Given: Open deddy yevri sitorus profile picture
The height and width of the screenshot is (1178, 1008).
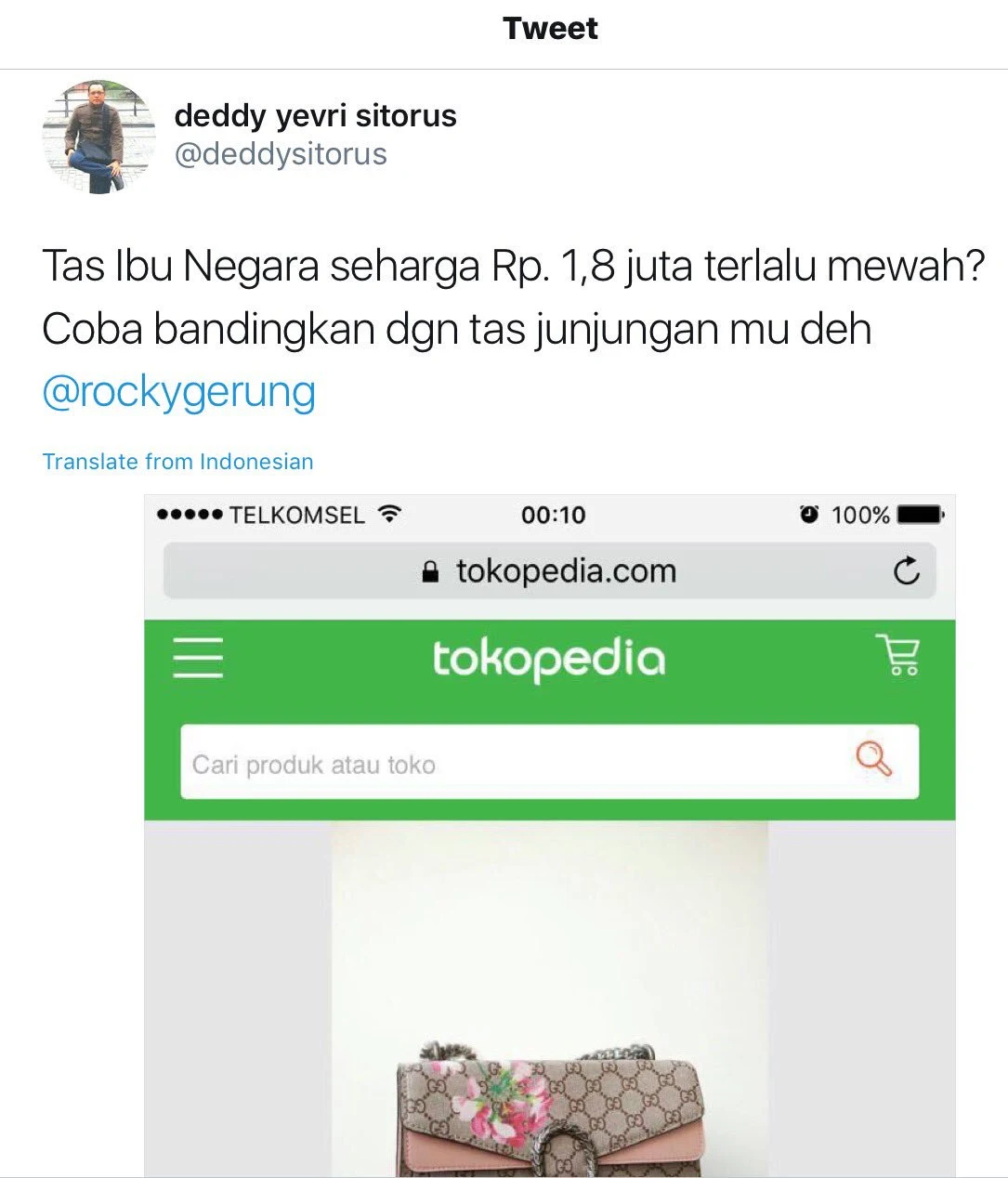Looking at the screenshot, I should tap(99, 137).
